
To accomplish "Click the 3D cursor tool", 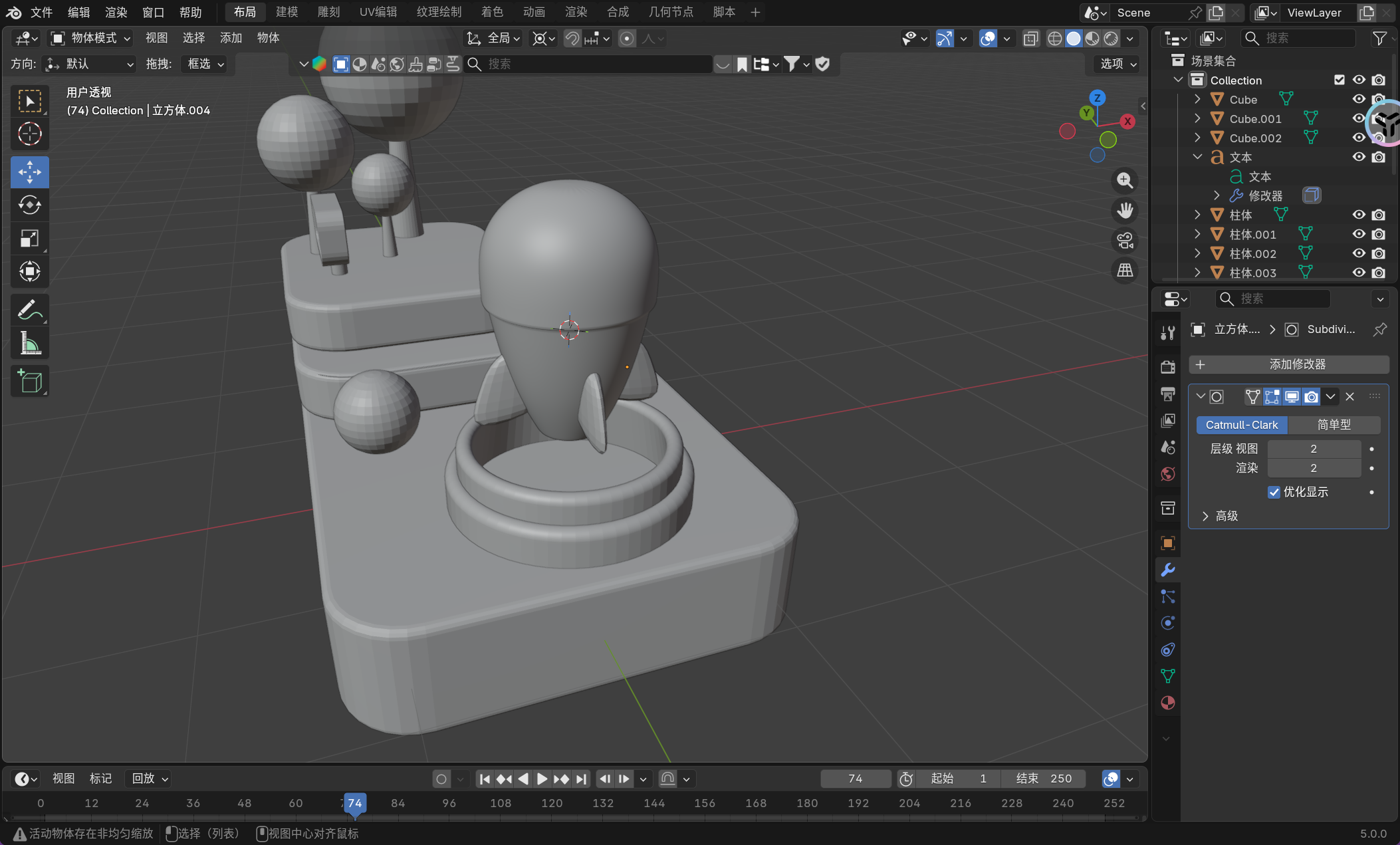I will tap(29, 134).
